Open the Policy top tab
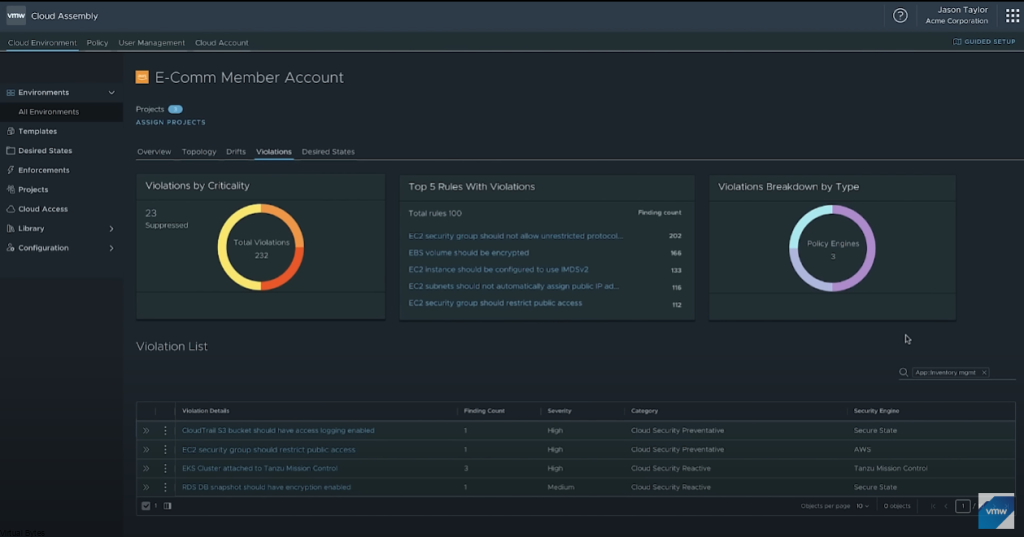 tap(97, 42)
